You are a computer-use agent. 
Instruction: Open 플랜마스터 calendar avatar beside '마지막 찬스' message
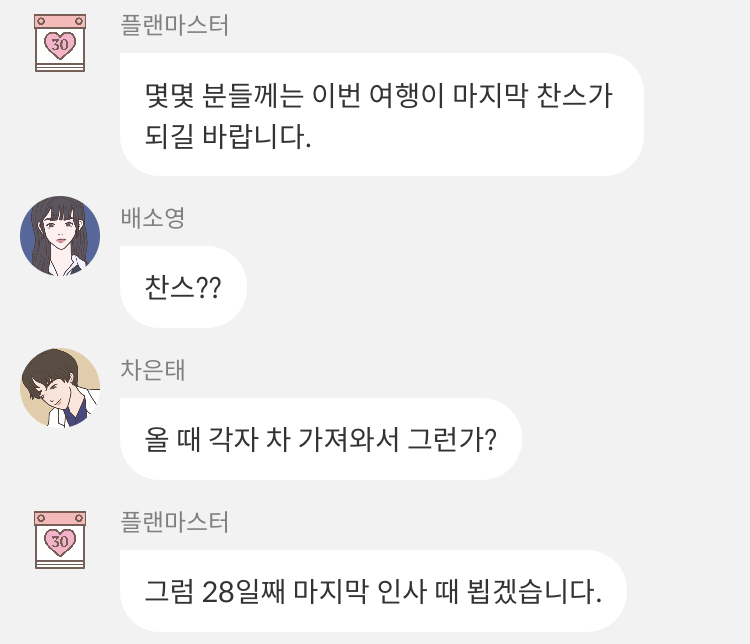[60, 43]
